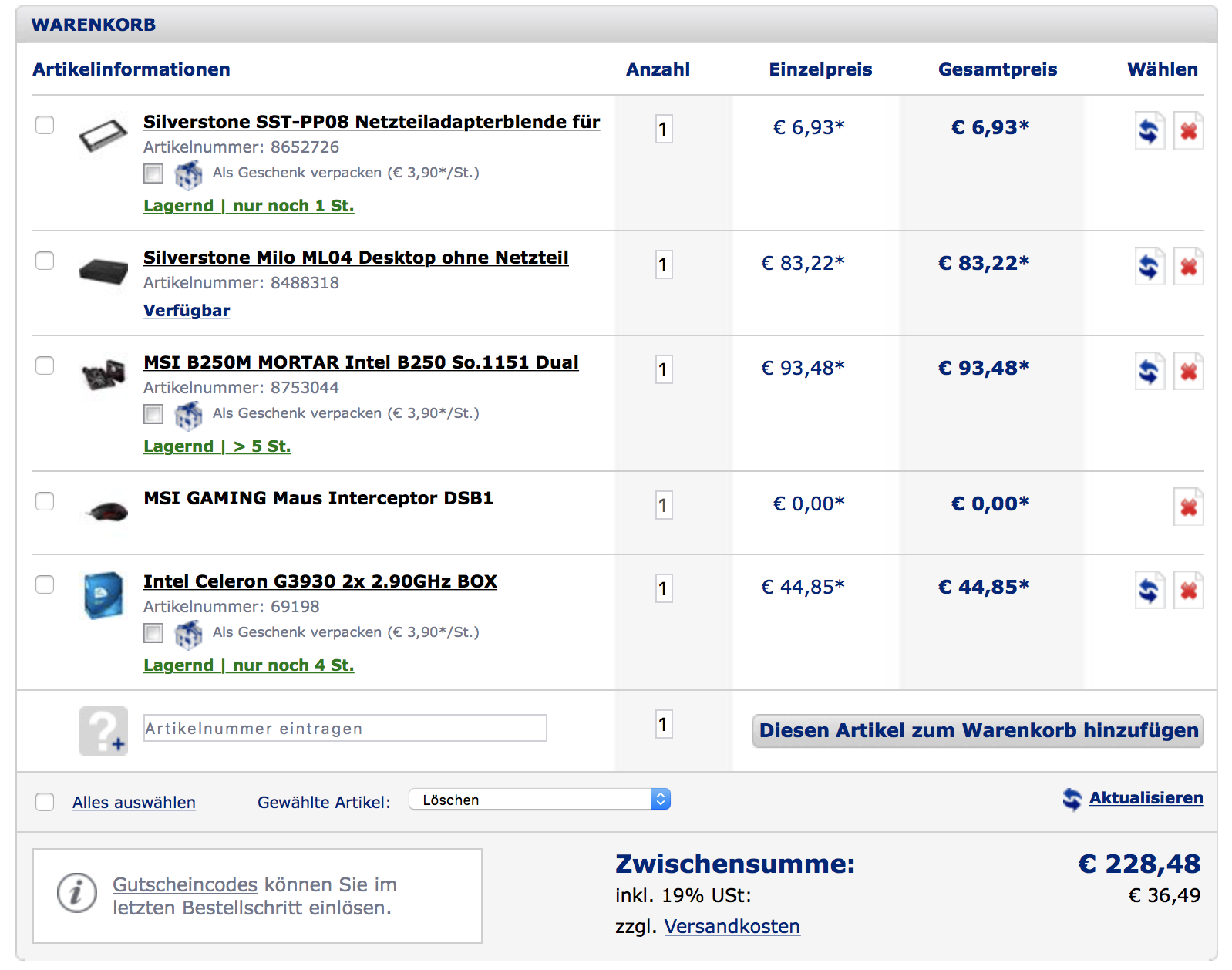Open Silverstone SST-PP08 Netzteiladapterblende product link
This screenshot has width=1232, height=970.
(x=371, y=122)
